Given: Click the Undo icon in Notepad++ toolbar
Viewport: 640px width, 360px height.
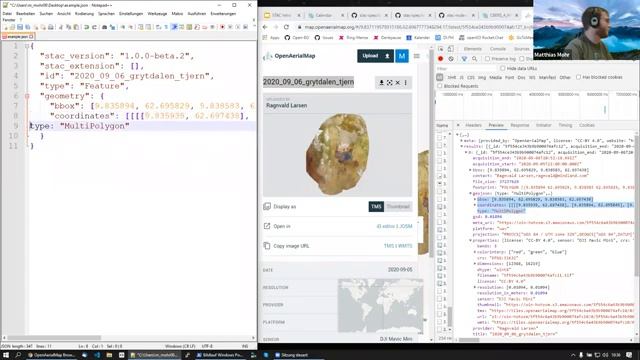Looking at the screenshot, I should click(x=86, y=27).
